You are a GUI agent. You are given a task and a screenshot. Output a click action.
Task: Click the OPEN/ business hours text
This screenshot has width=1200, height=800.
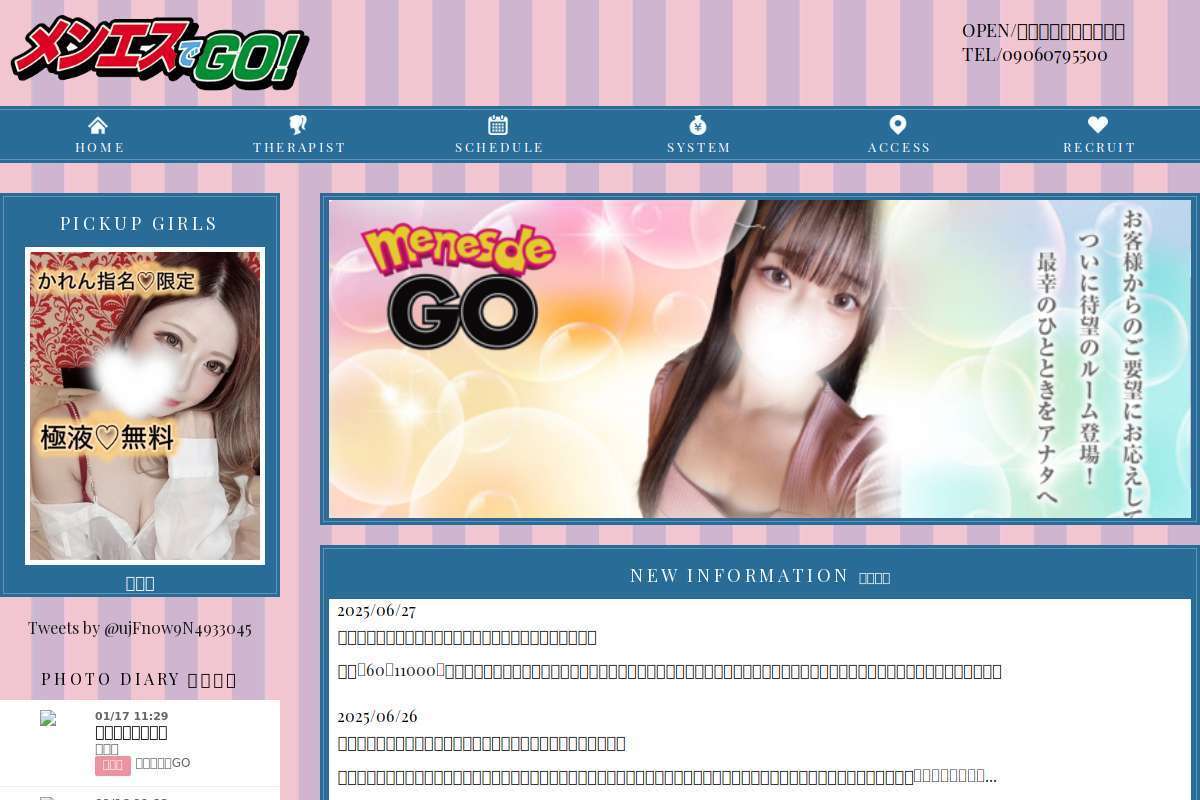1043,31
